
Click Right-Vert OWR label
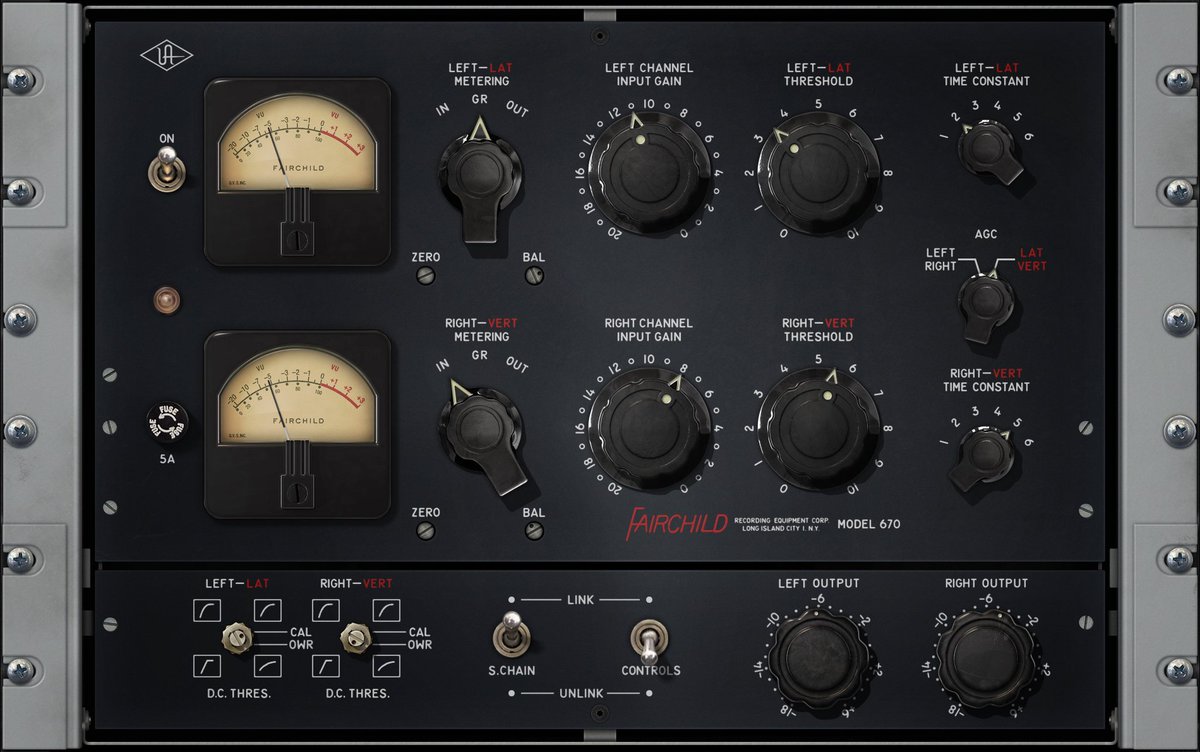[419, 645]
